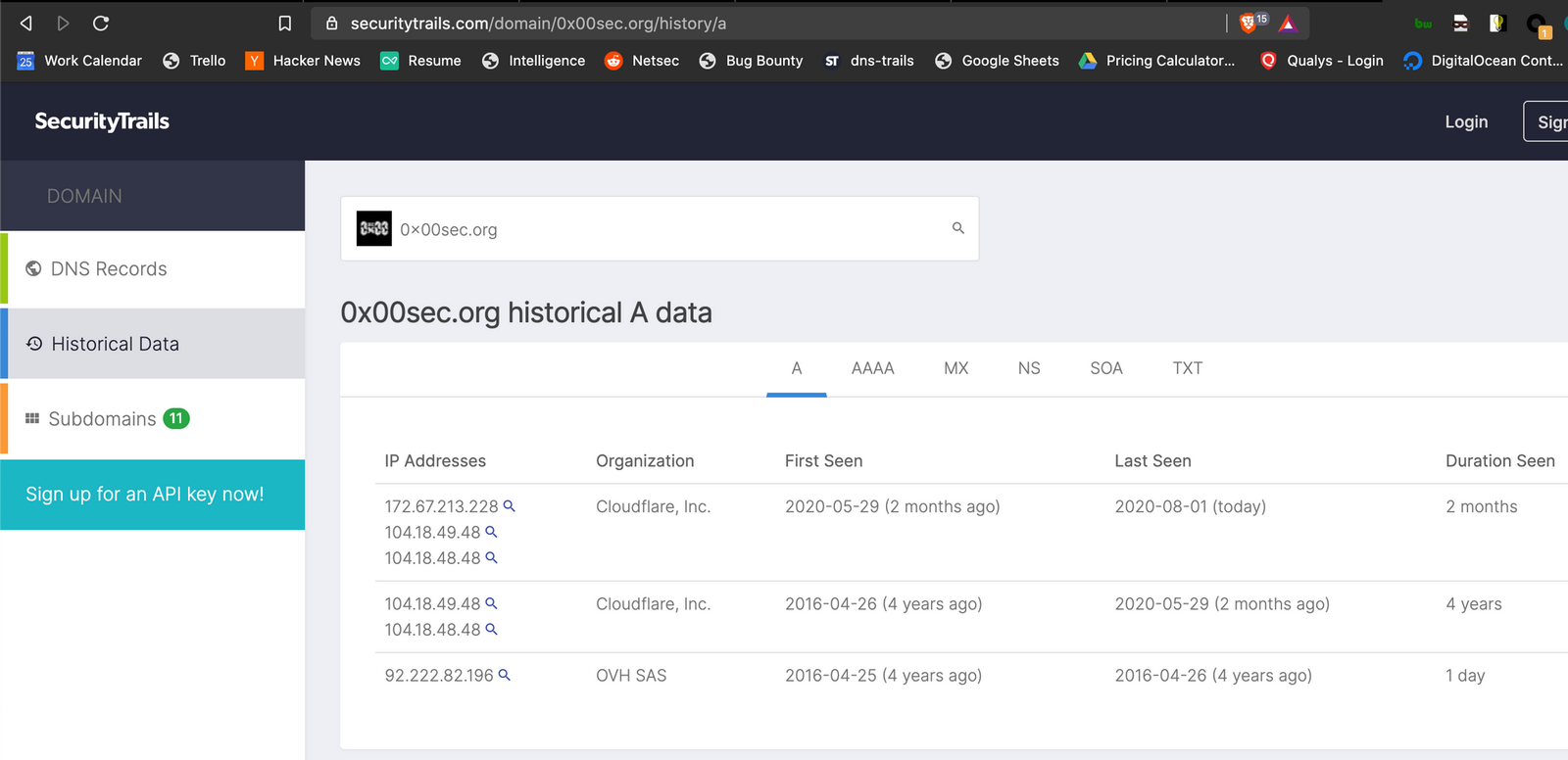Select Historical Data sidebar item
Screen dimensions: 1568x760
[153, 344]
